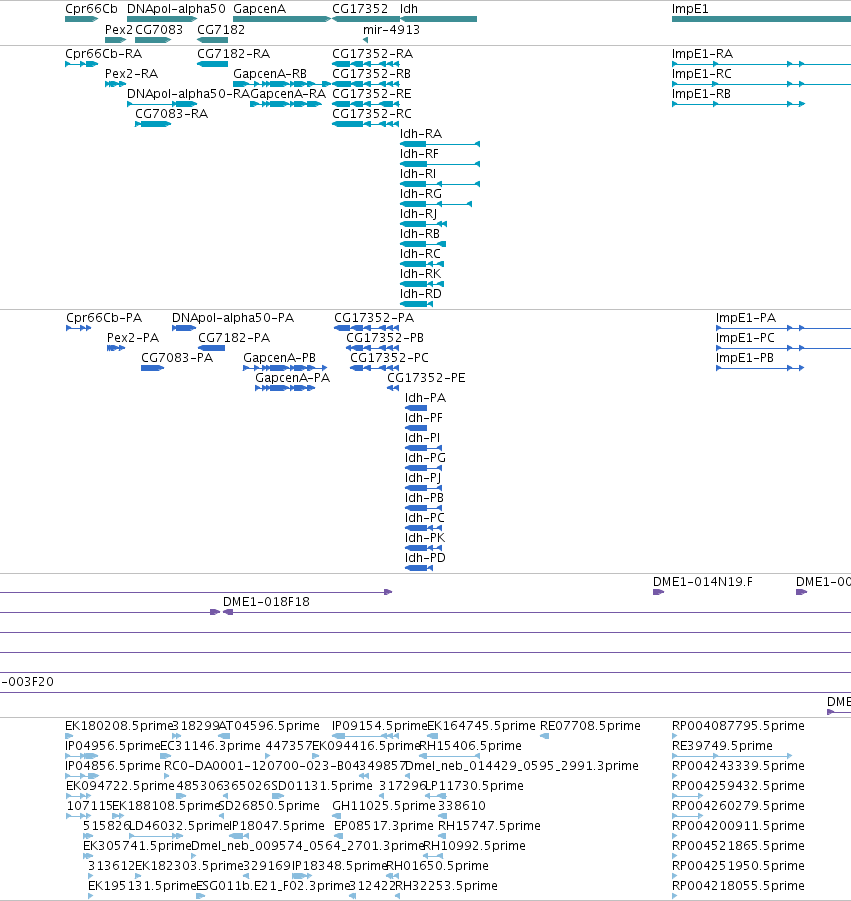This screenshot has width=851, height=901.
Task: Click EST SD01131.5prime label
Action: [322, 785]
